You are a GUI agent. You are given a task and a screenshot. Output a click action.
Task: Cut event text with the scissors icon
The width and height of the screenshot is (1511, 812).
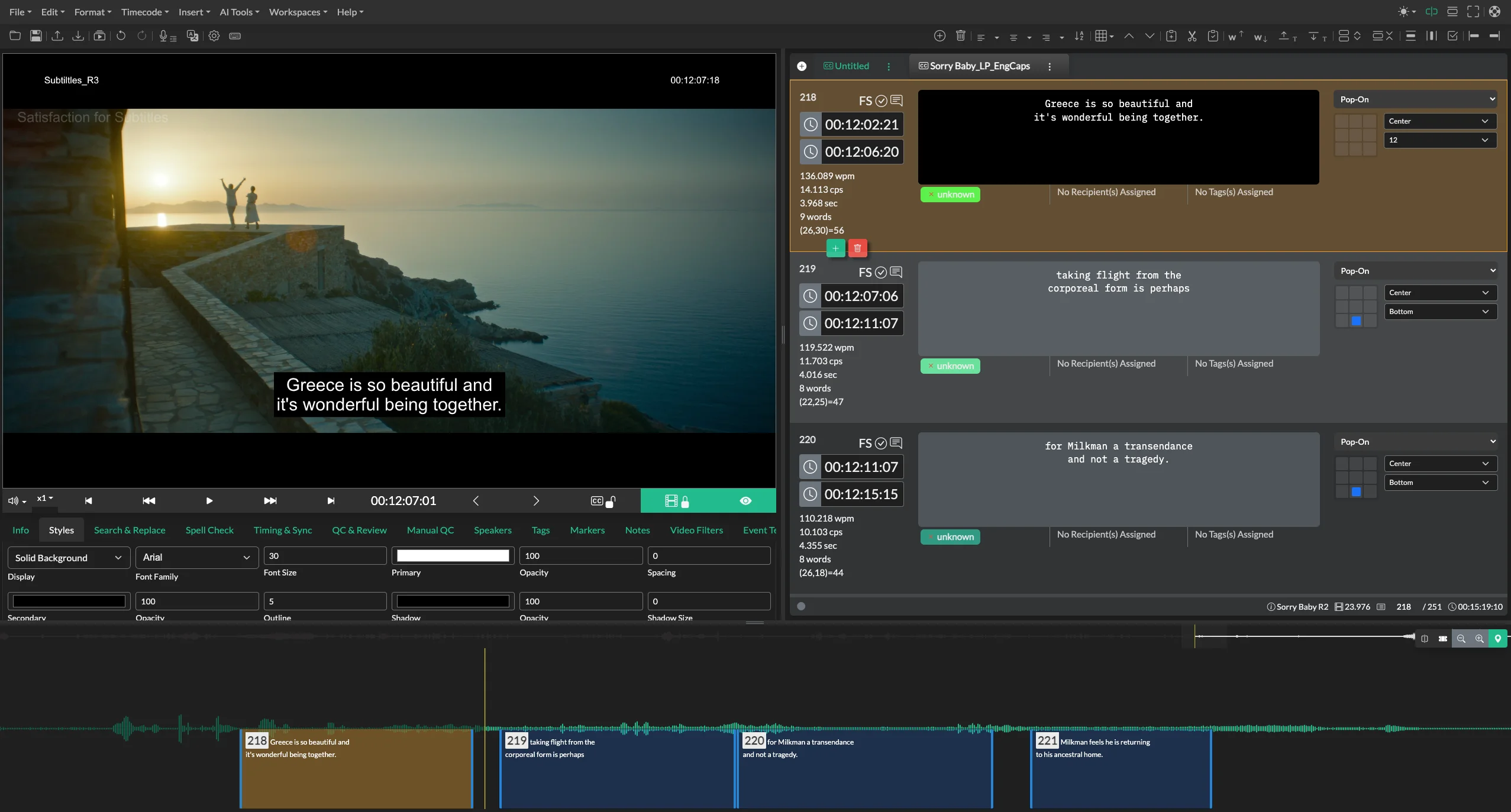pos(1192,36)
